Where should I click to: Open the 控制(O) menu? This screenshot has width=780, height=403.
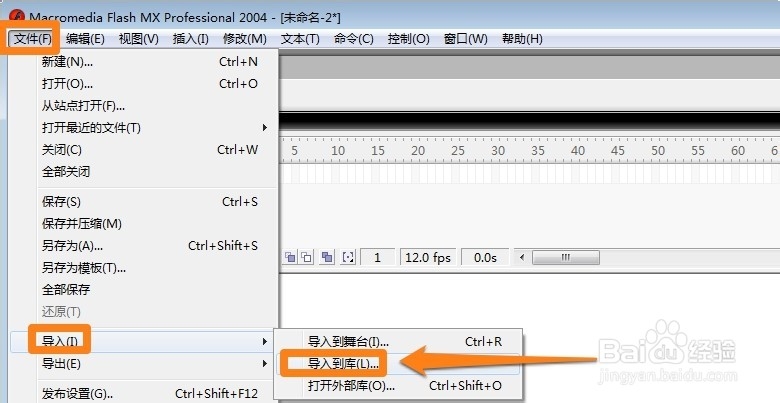[408, 39]
